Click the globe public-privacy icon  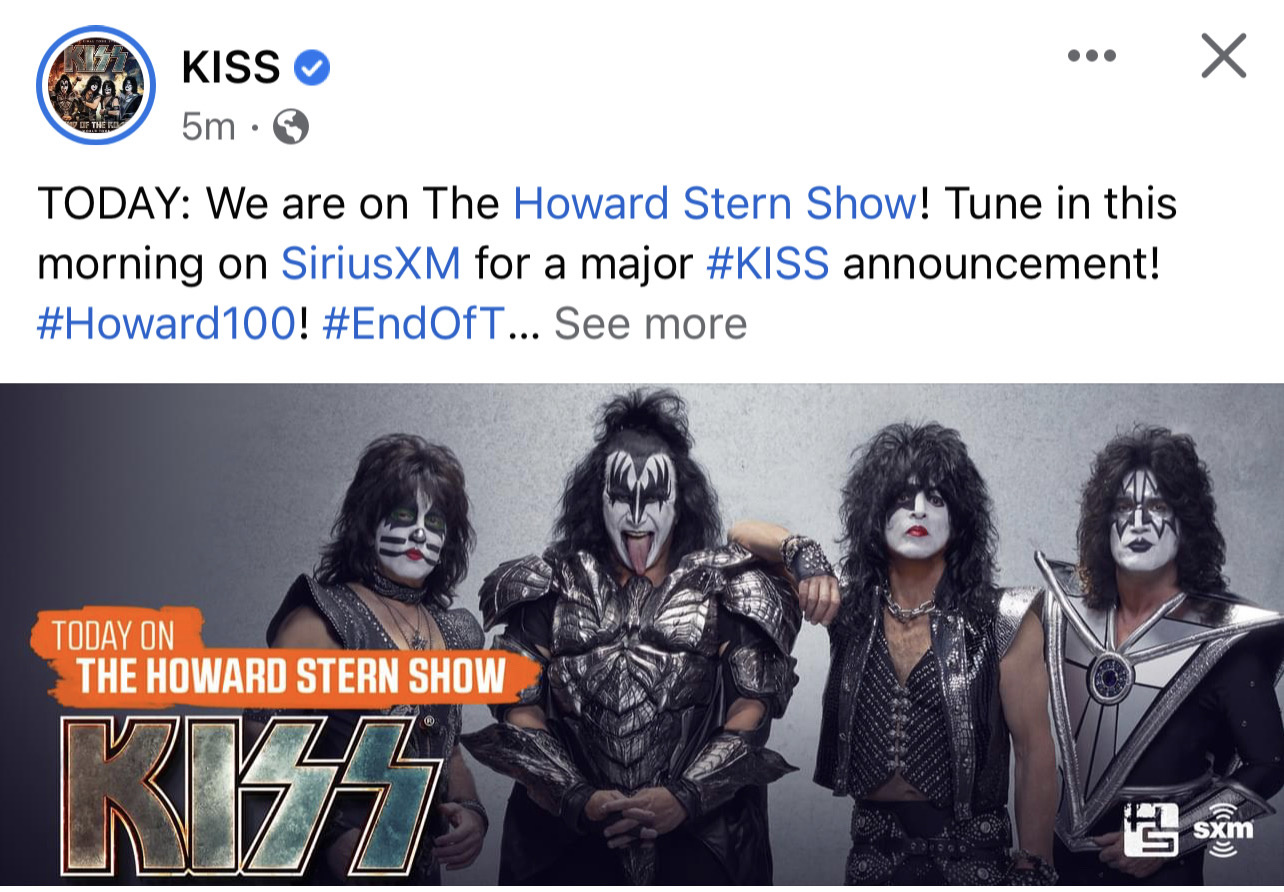click(x=290, y=127)
